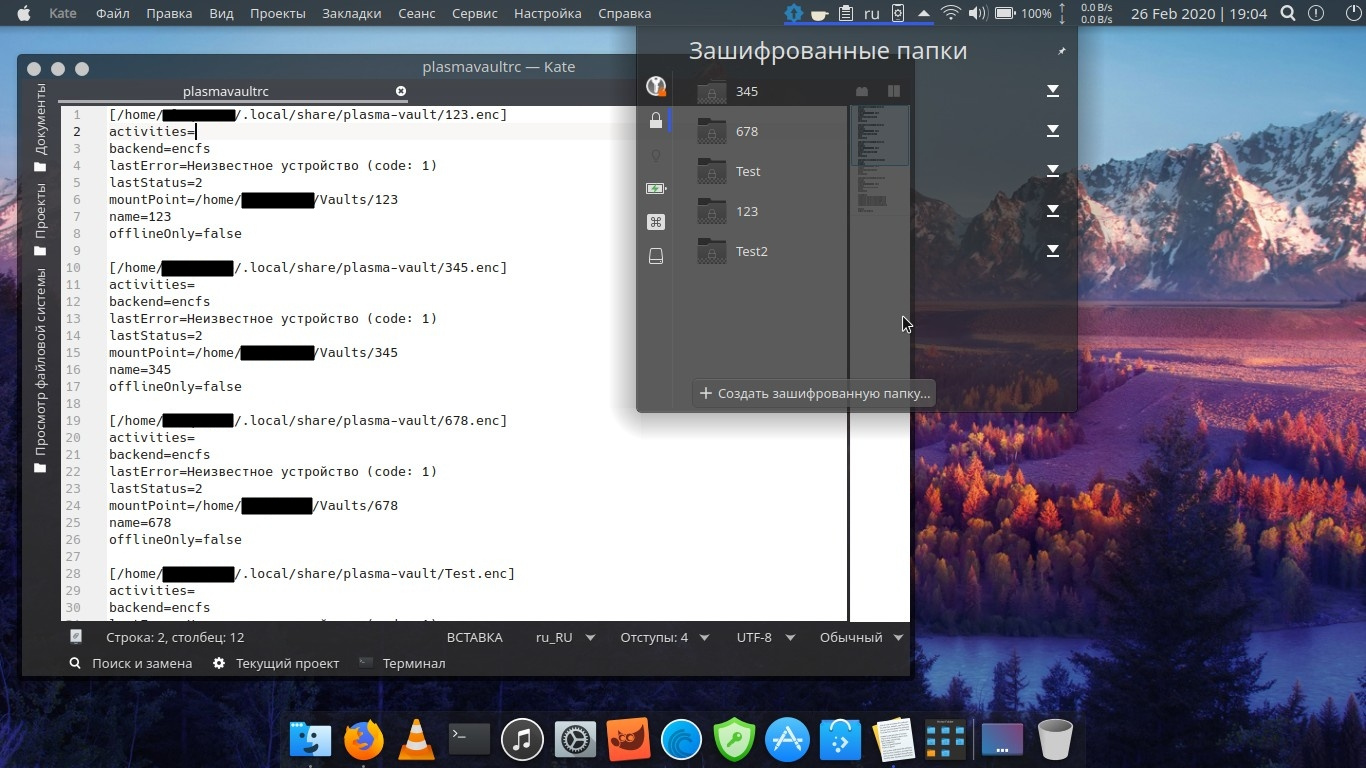Pin the encrypted folders popup open
The image size is (1366, 768).
pos(1062,51)
